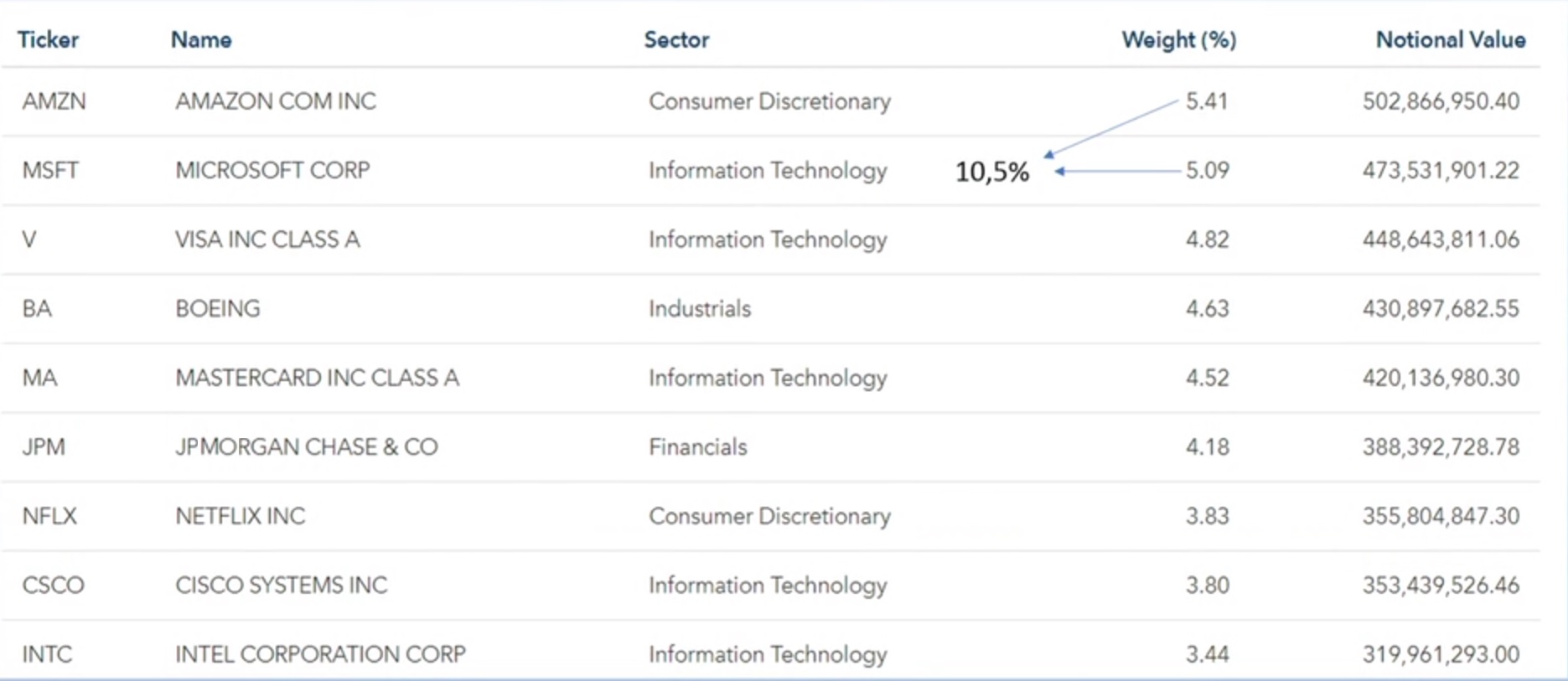Select INTEL CORPORATION CORP name
This screenshot has width=1568, height=681.
320,654
